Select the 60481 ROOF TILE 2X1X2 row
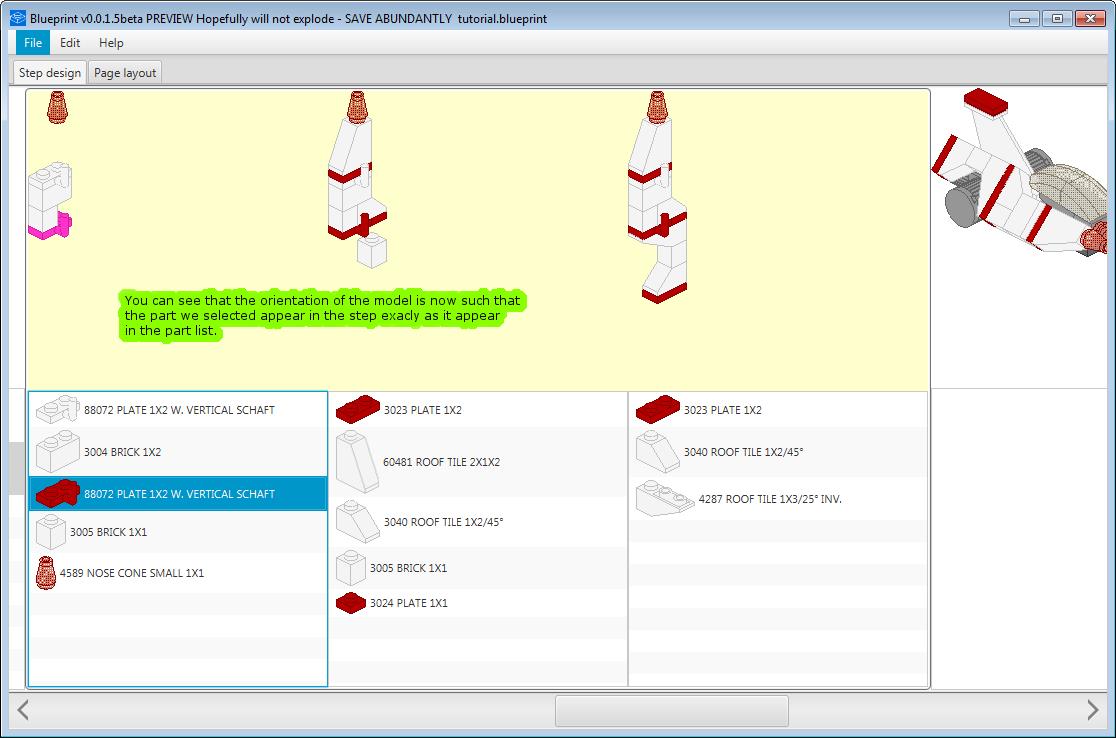Screen dimensions: 1116x738 click(x=478, y=462)
